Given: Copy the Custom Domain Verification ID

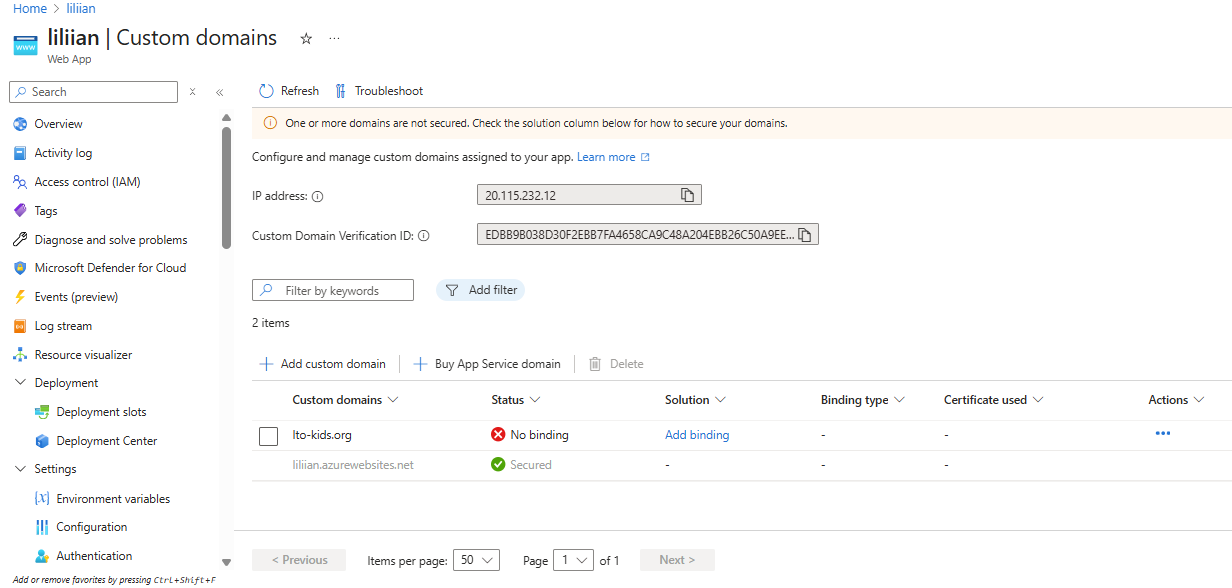Looking at the screenshot, I should pos(805,235).
